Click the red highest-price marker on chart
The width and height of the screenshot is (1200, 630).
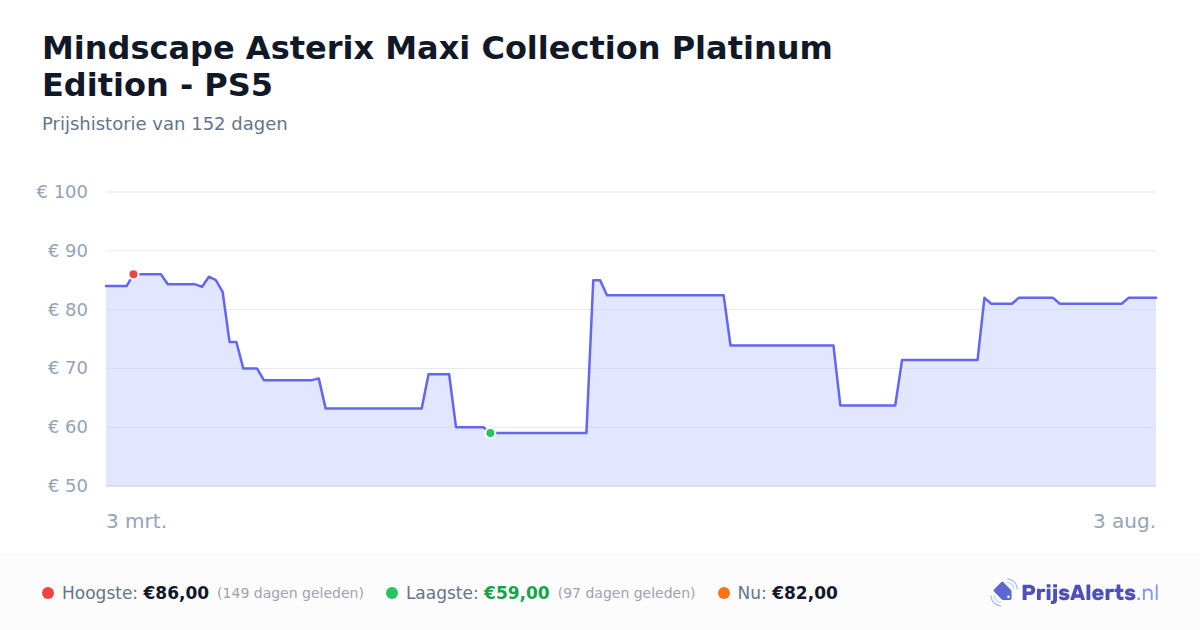[133, 274]
